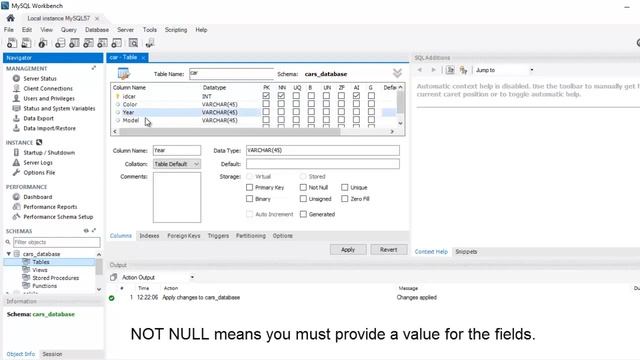Open the Scripting menu
Screen dimensions: 640x360
click(176, 30)
